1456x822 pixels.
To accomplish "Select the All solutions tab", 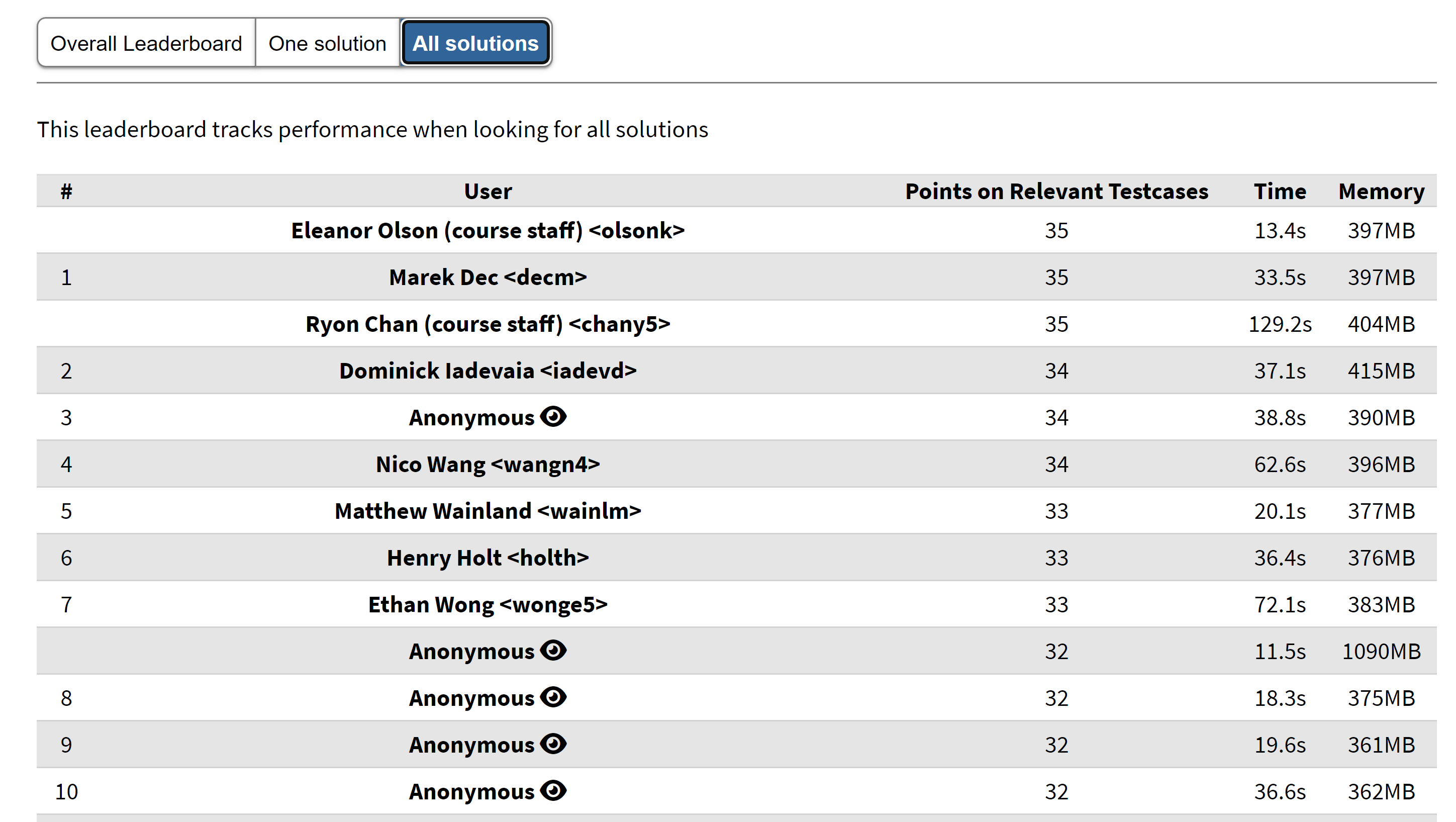I will [475, 43].
